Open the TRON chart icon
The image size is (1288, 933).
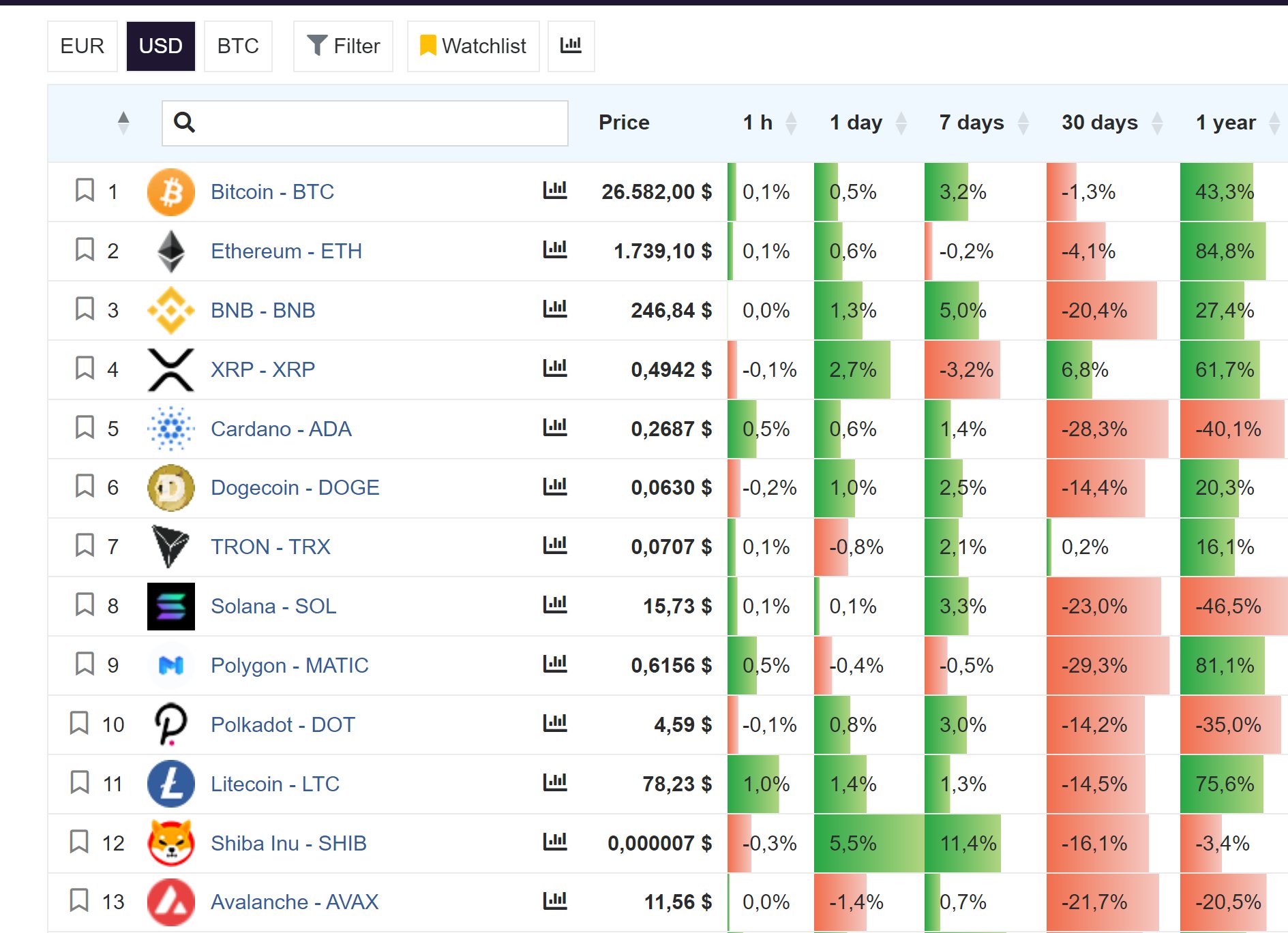coord(555,545)
